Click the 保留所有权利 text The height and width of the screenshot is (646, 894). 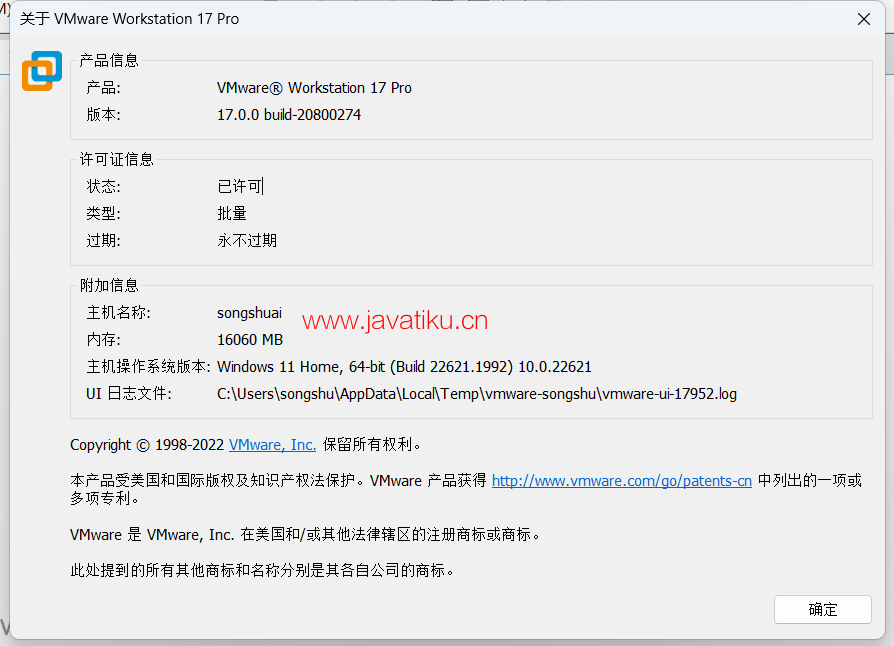(x=372, y=445)
